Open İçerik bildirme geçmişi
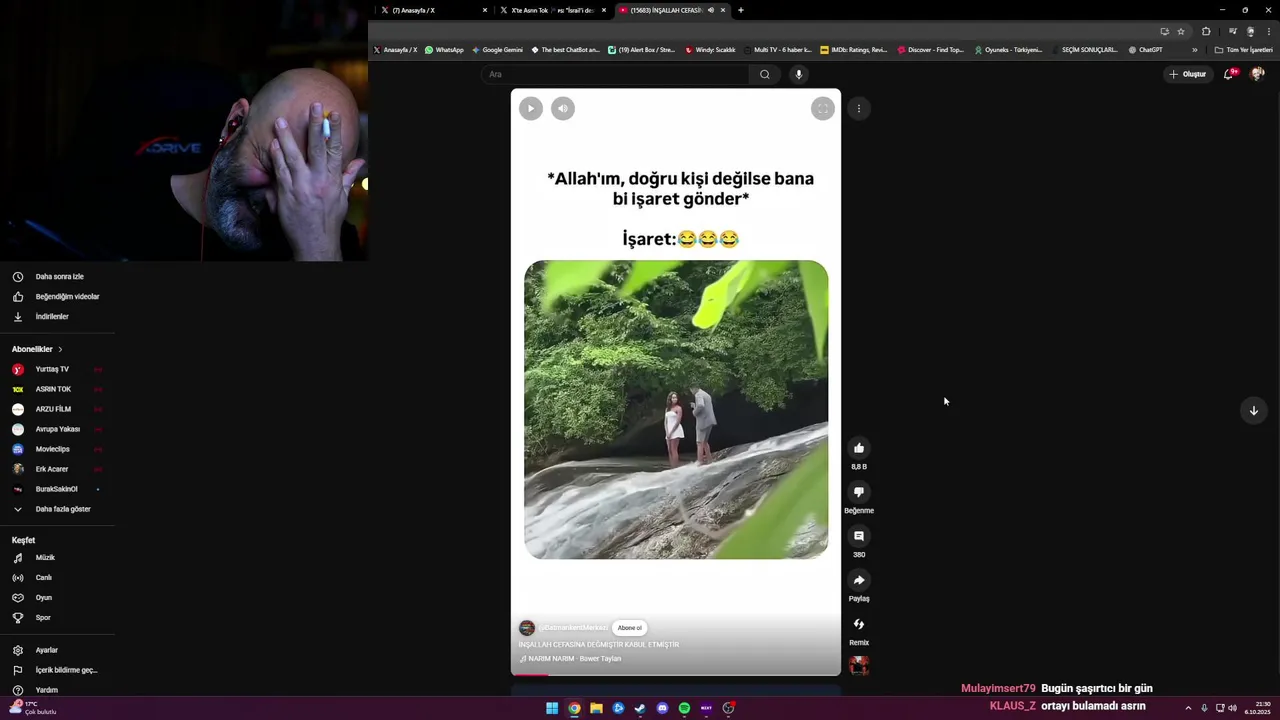Screen dimensions: 1280x720 [x=57, y=670]
